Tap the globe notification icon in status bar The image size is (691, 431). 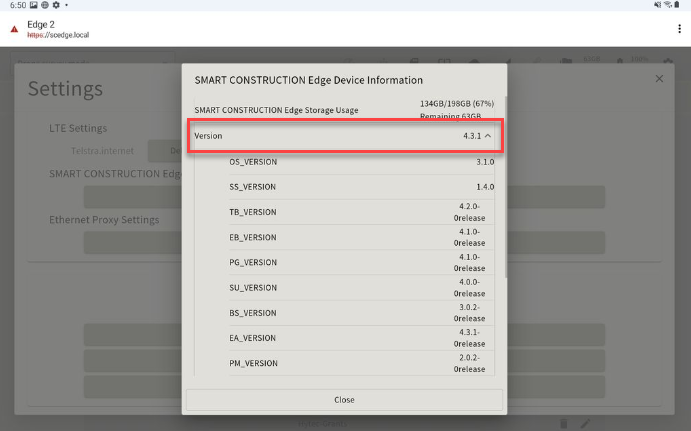(x=45, y=5)
